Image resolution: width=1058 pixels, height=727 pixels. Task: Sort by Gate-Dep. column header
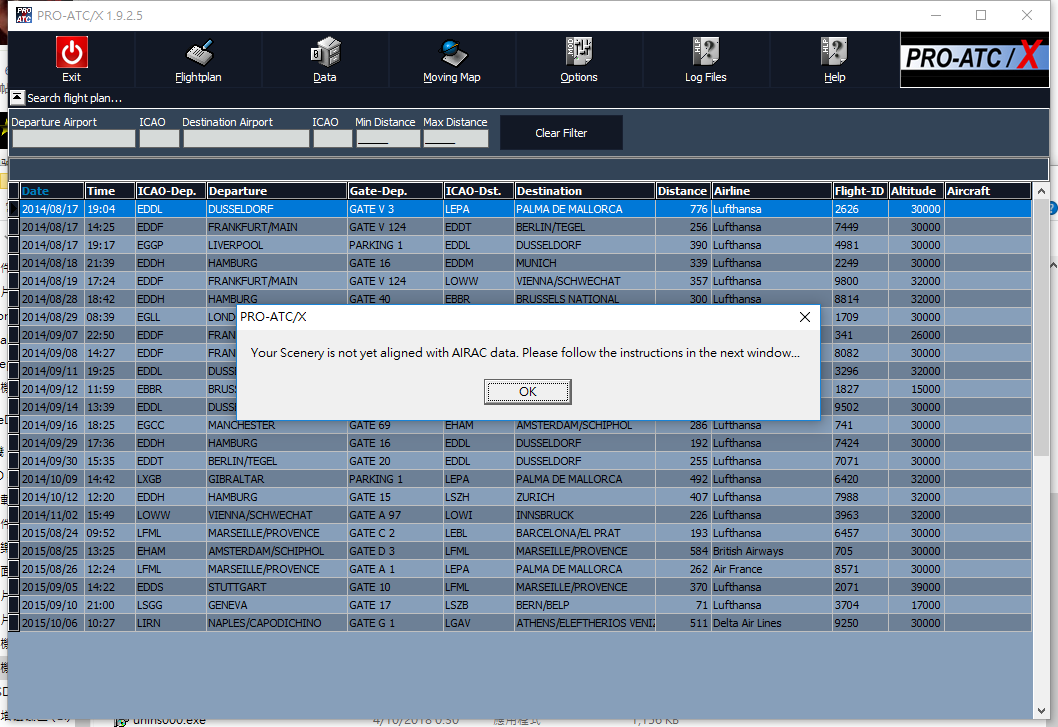[395, 191]
